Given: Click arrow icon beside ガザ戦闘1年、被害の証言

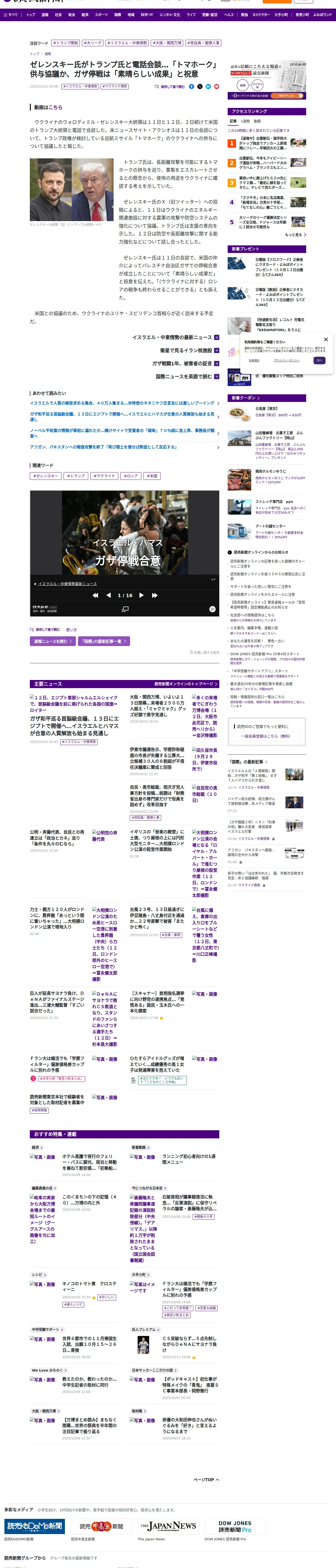Looking at the screenshot, I should coord(216,364).
